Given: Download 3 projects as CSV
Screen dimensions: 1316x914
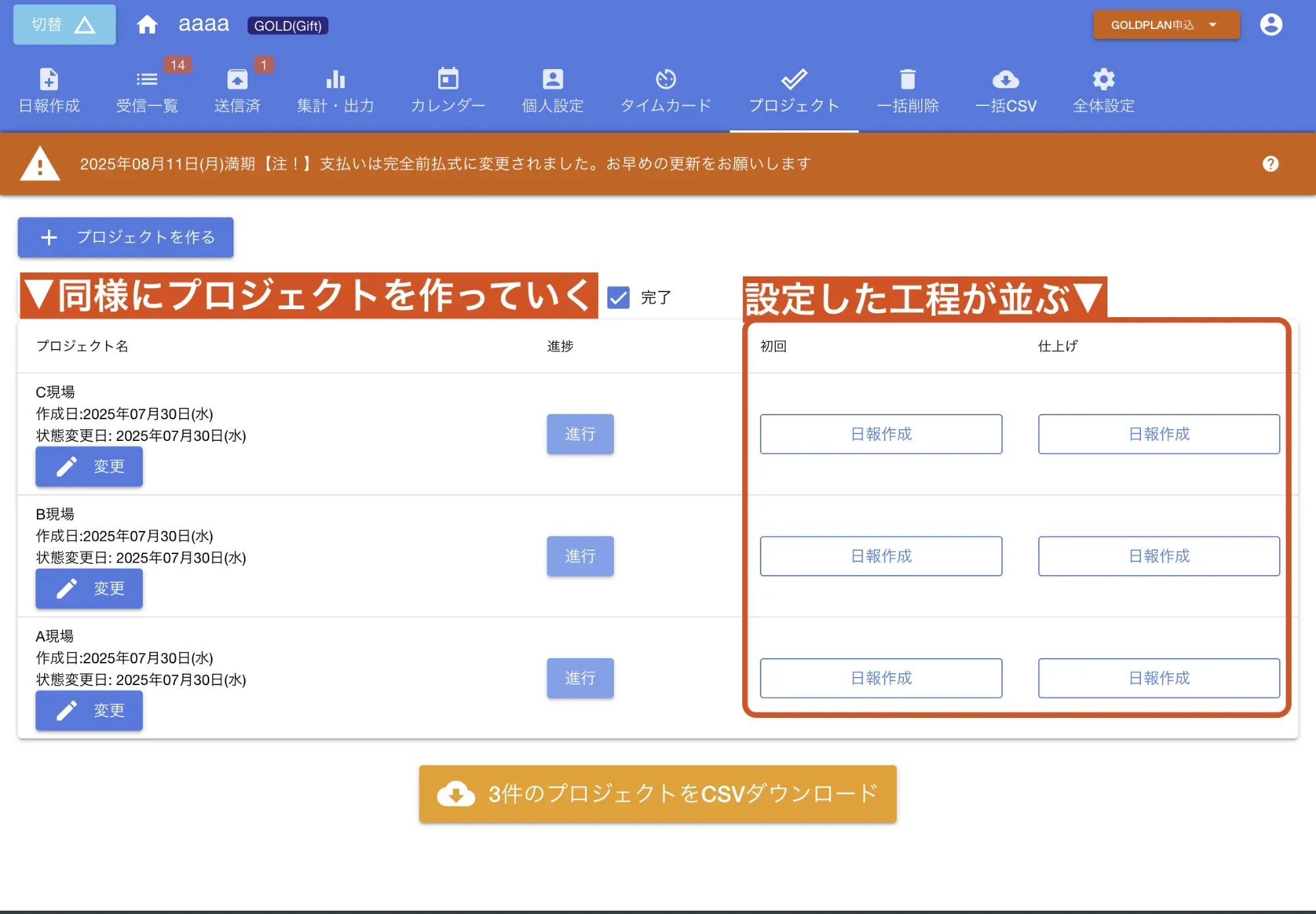Looking at the screenshot, I should click(x=657, y=794).
